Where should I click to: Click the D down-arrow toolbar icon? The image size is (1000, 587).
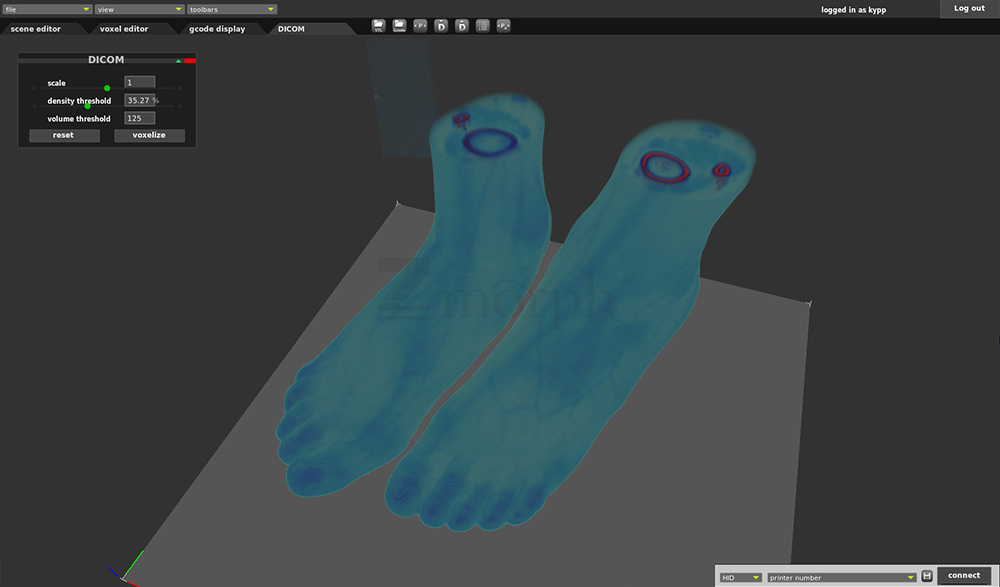441,25
